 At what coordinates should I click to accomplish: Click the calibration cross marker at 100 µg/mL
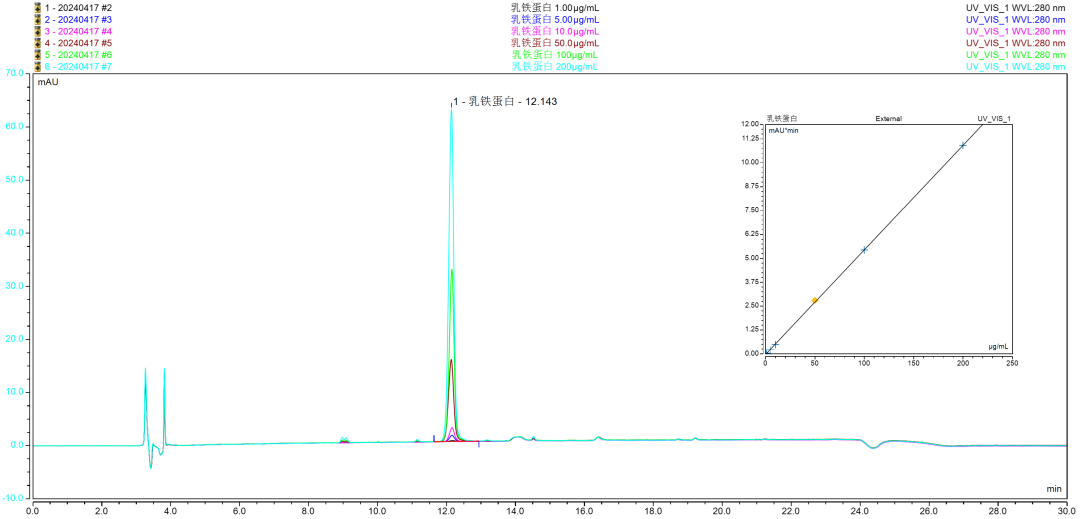[864, 250]
